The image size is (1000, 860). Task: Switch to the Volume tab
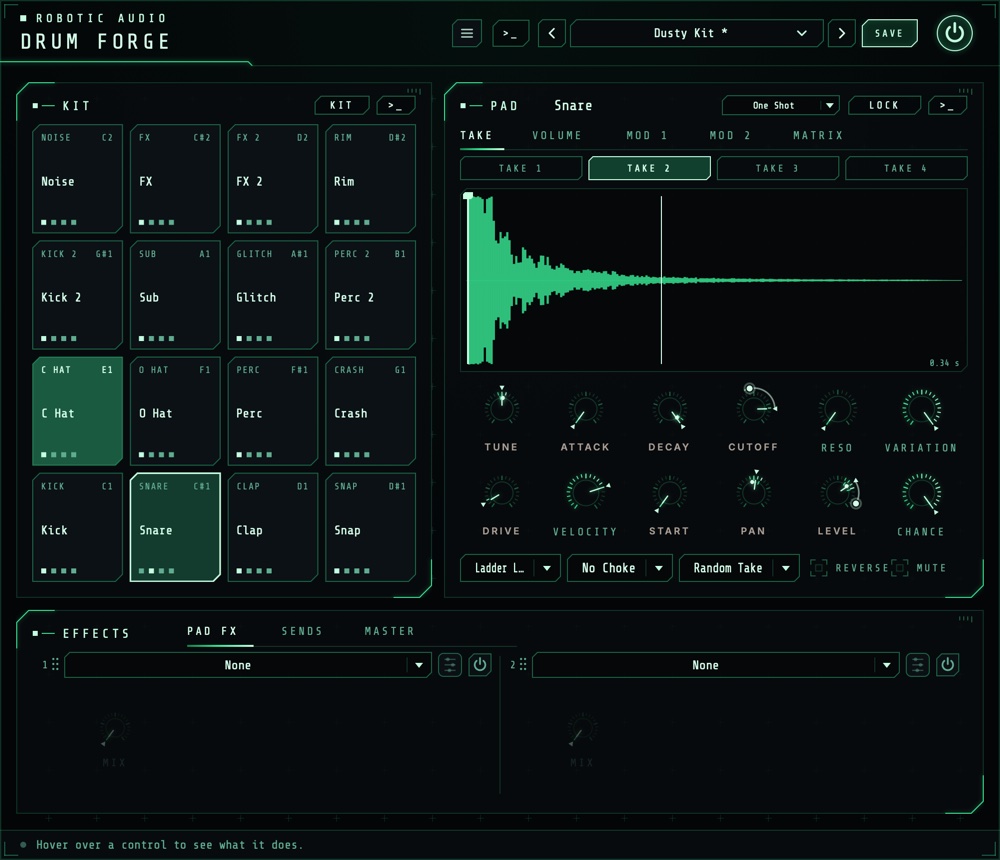coord(557,135)
